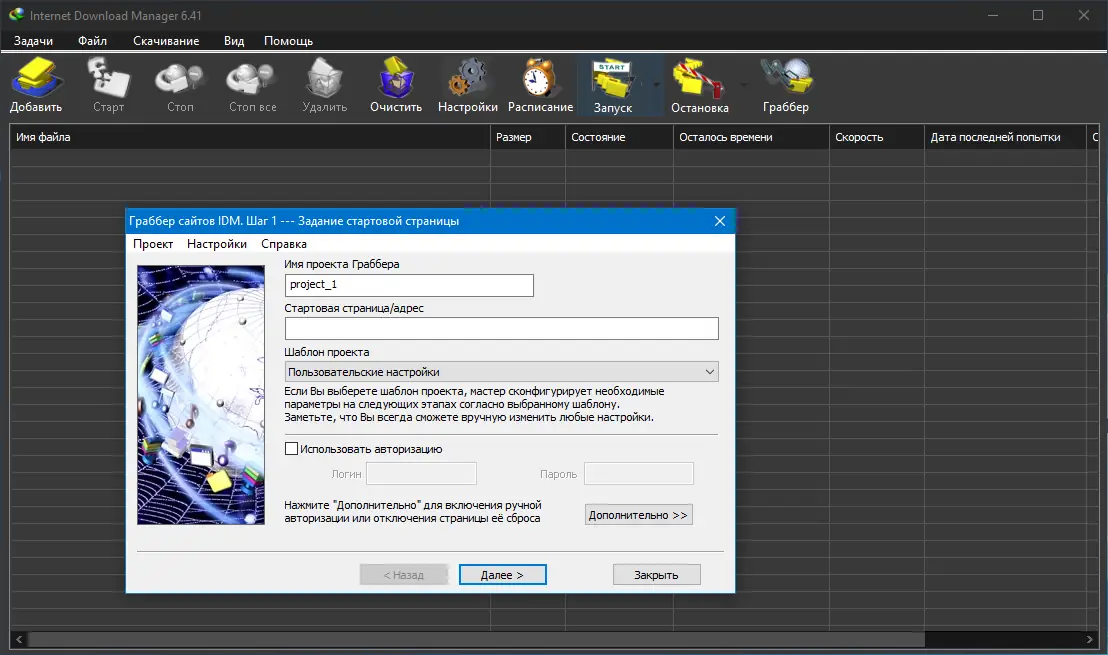
Task: Open the Шаблон проекта combo box
Action: coord(502,372)
